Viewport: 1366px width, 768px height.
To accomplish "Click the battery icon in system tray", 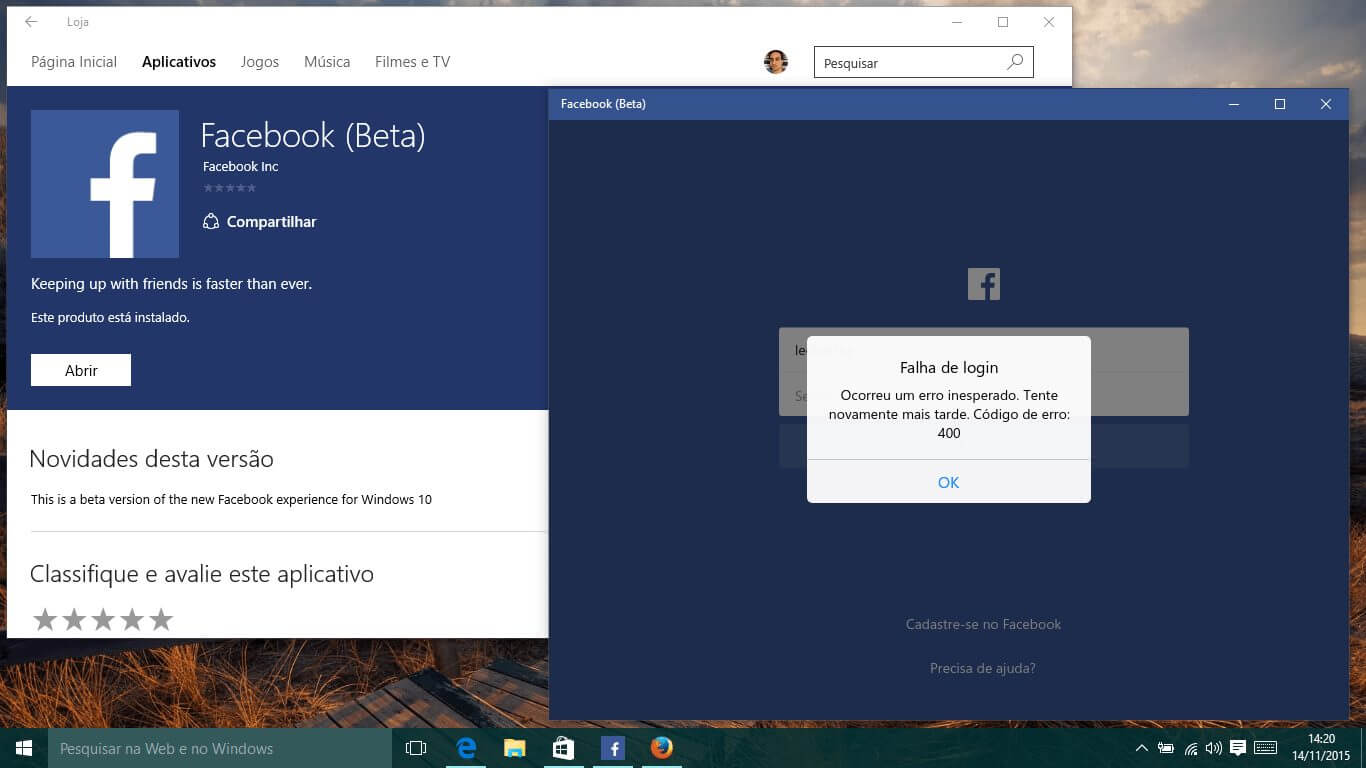I will coord(1166,748).
